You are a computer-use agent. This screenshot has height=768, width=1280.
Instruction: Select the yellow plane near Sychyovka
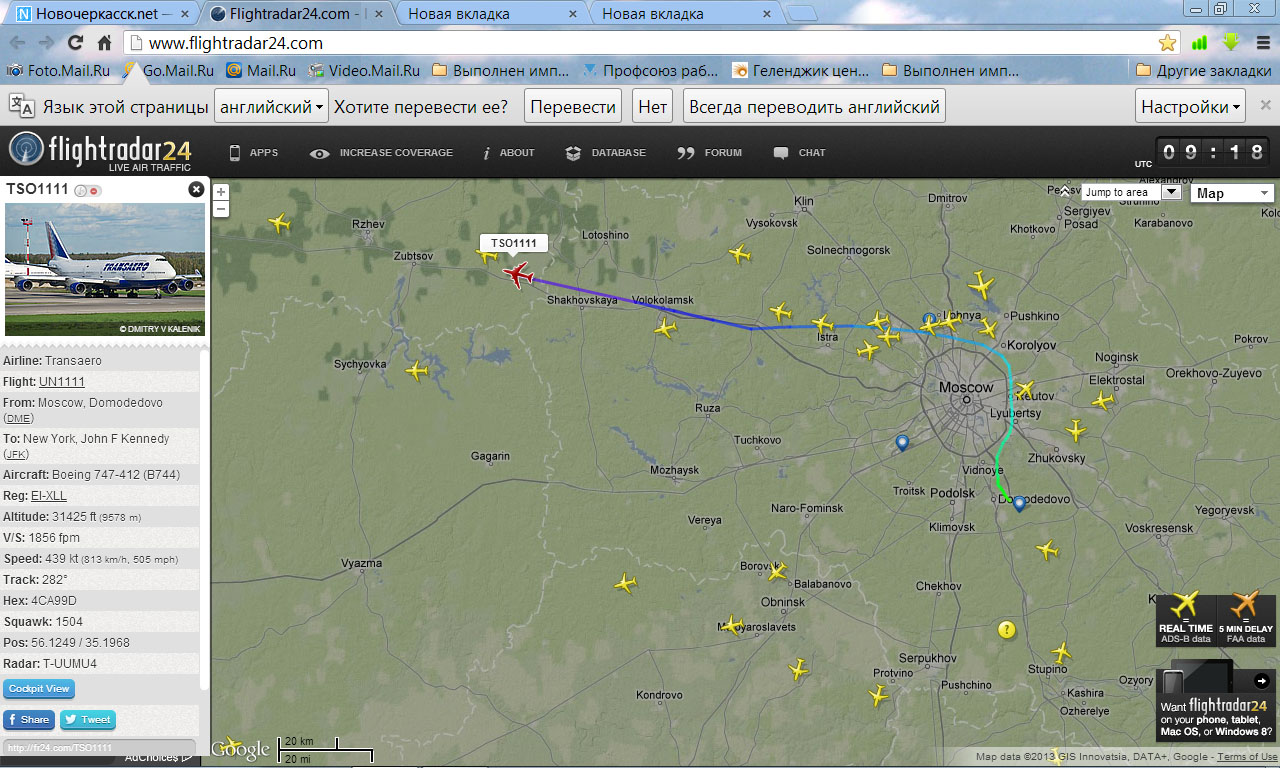(417, 371)
